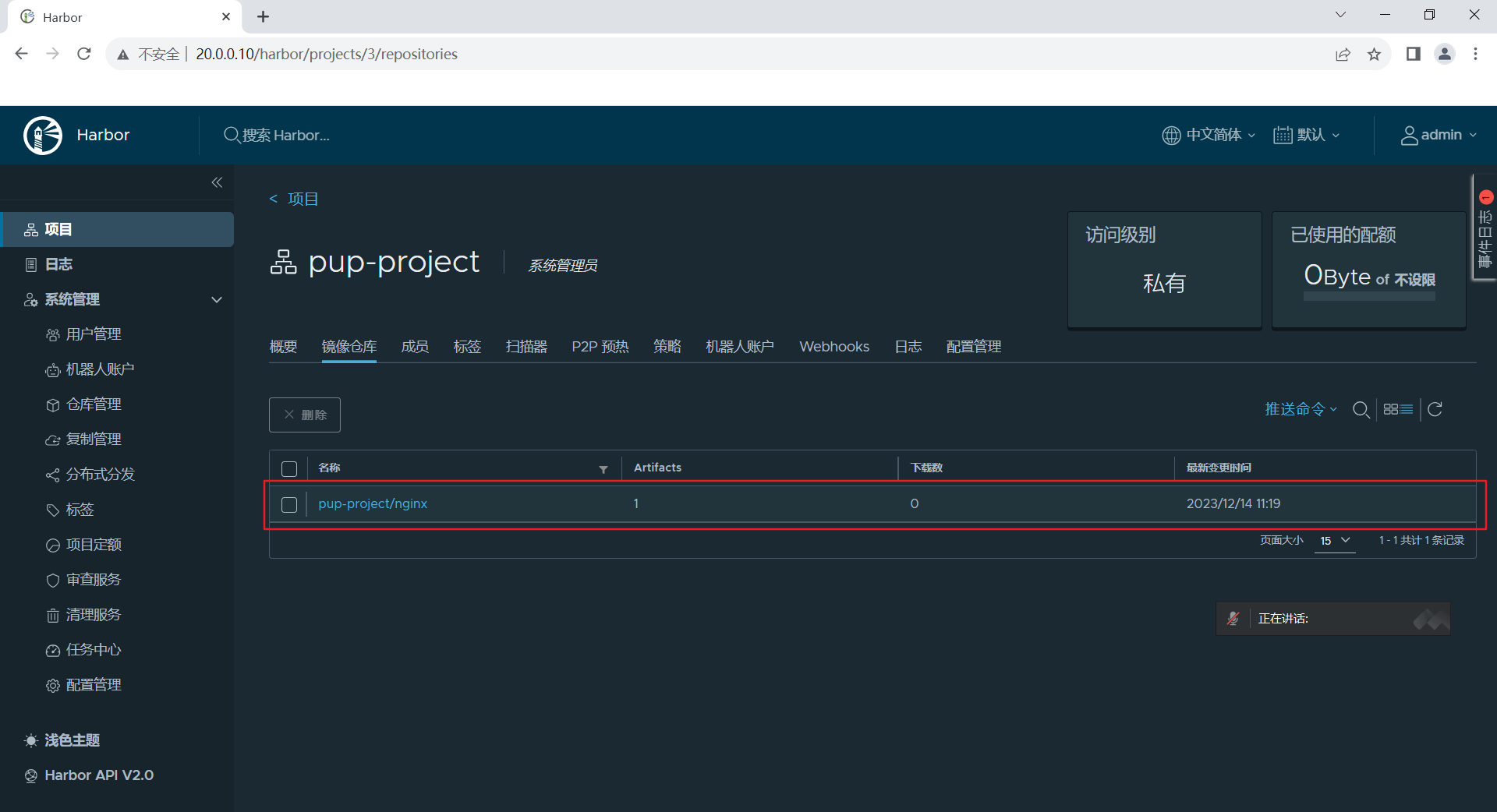The width and height of the screenshot is (1497, 812).
Task: Reload the browser page
Action: click(84, 54)
